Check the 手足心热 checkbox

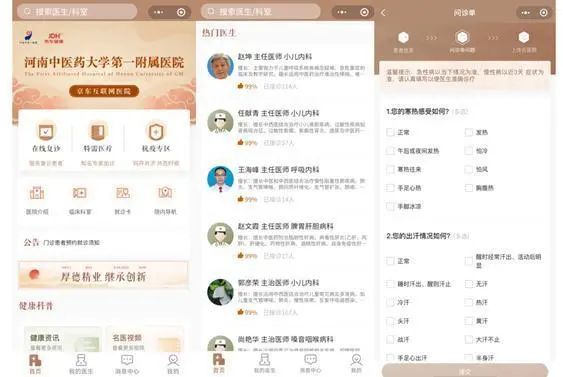pyautogui.click(x=390, y=188)
